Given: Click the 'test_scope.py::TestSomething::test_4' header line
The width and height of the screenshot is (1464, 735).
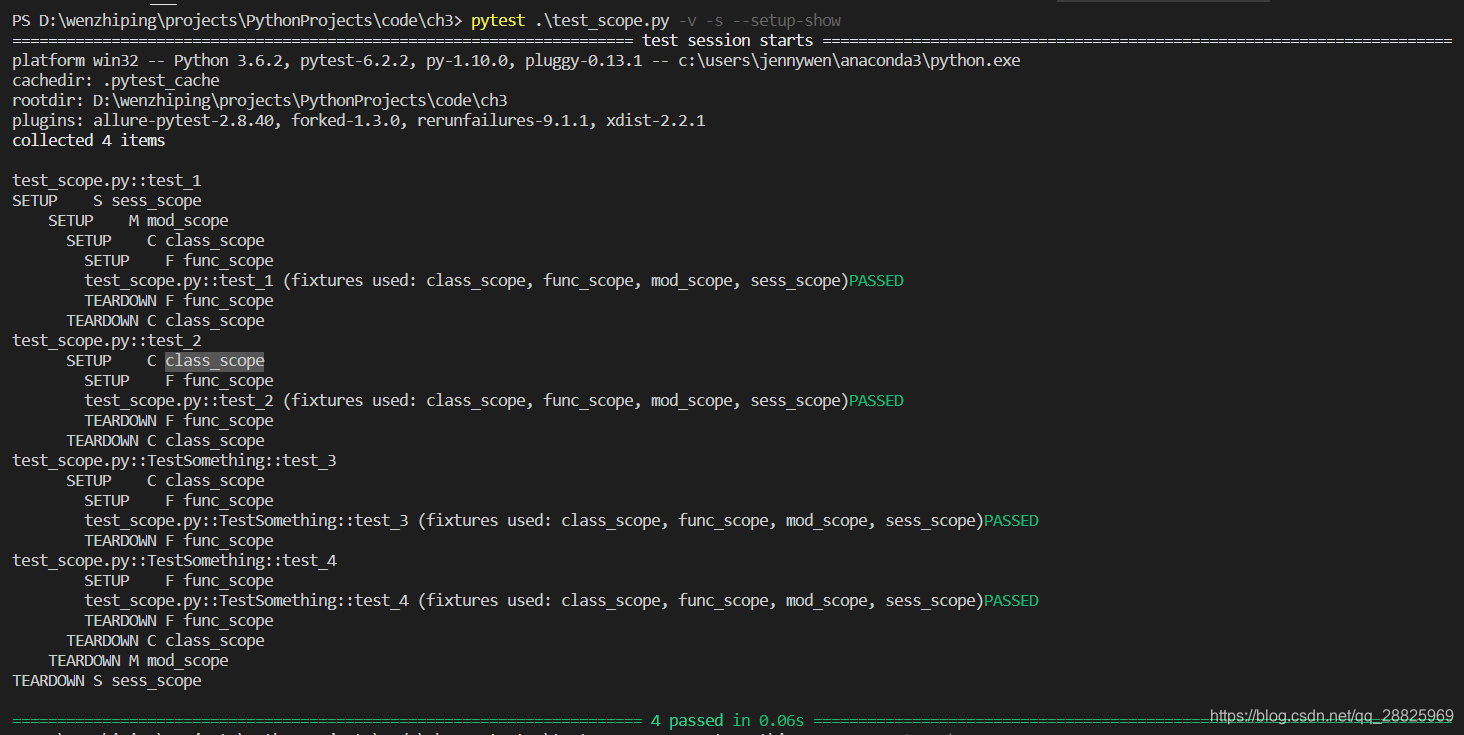Looking at the screenshot, I should point(174,561).
